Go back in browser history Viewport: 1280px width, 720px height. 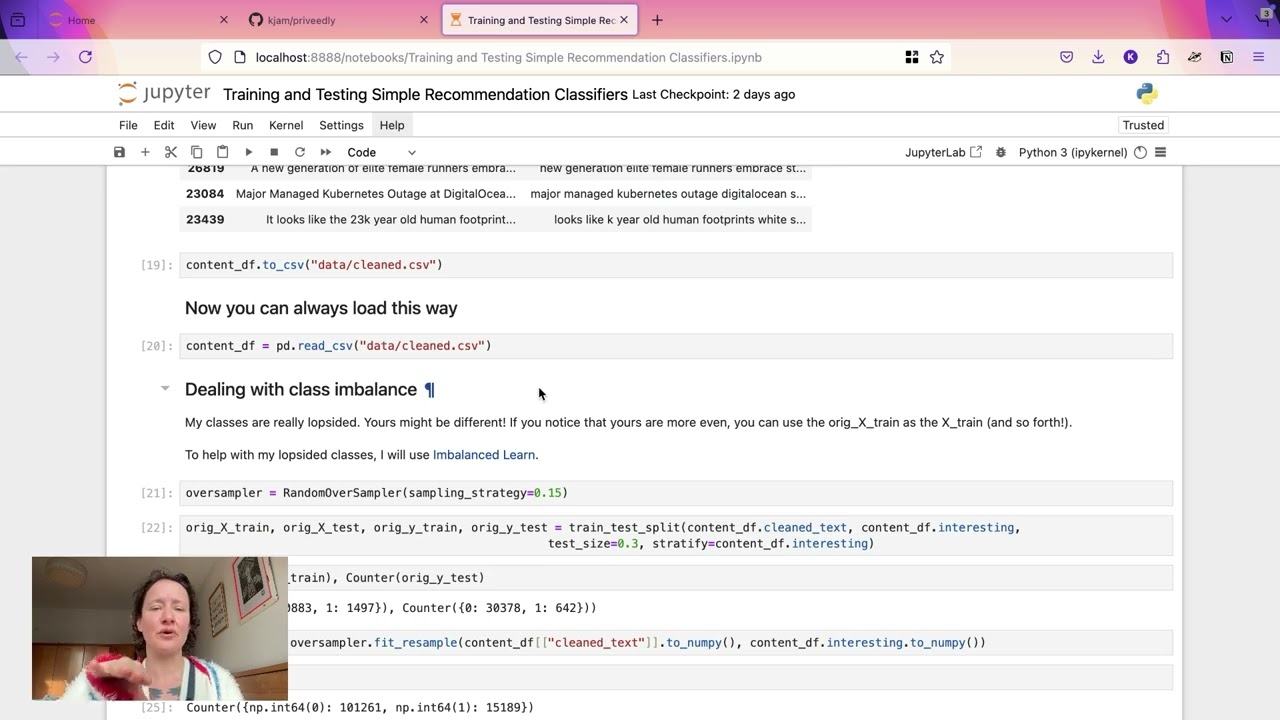click(21, 57)
